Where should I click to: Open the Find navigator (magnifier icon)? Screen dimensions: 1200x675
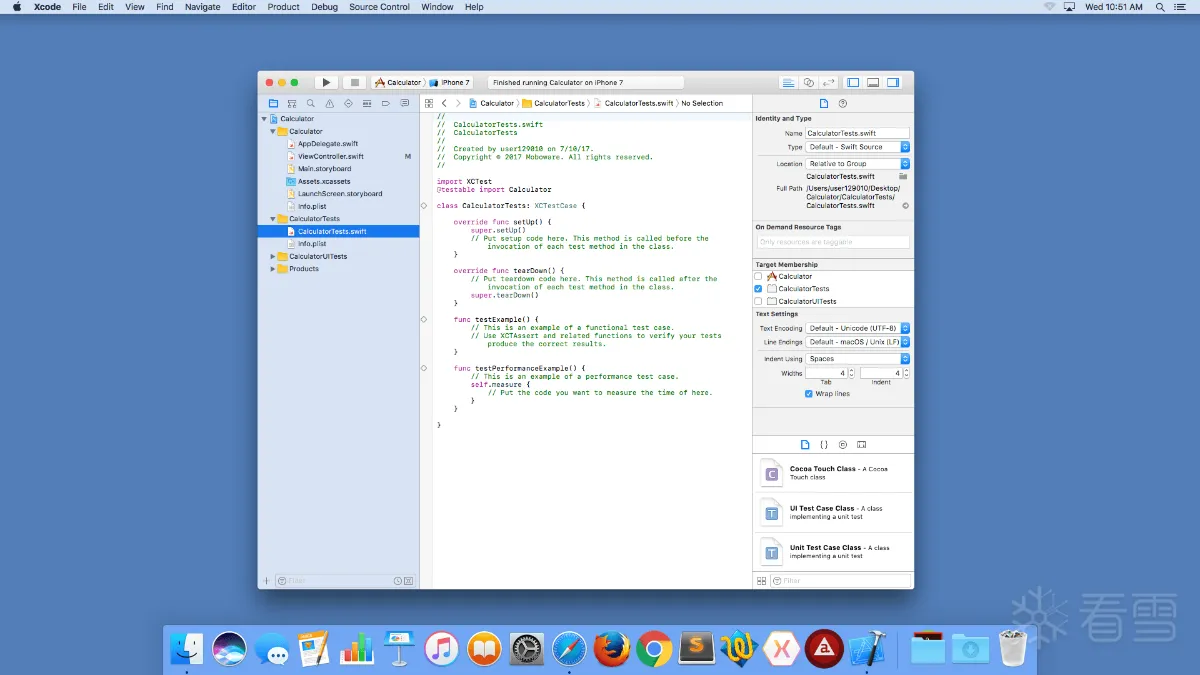click(x=310, y=103)
